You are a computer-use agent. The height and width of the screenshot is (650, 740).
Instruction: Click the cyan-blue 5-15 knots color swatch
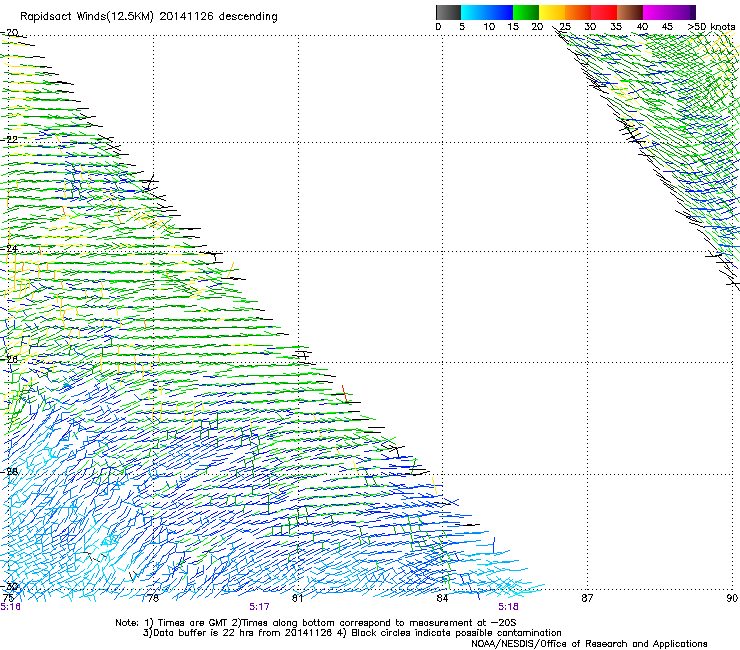[x=487, y=12]
